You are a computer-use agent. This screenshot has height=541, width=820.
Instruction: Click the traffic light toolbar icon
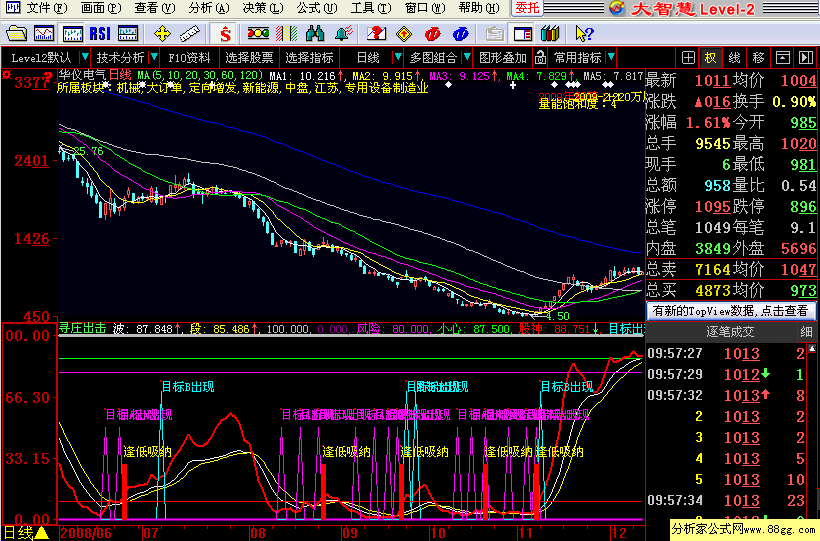(x=258, y=34)
